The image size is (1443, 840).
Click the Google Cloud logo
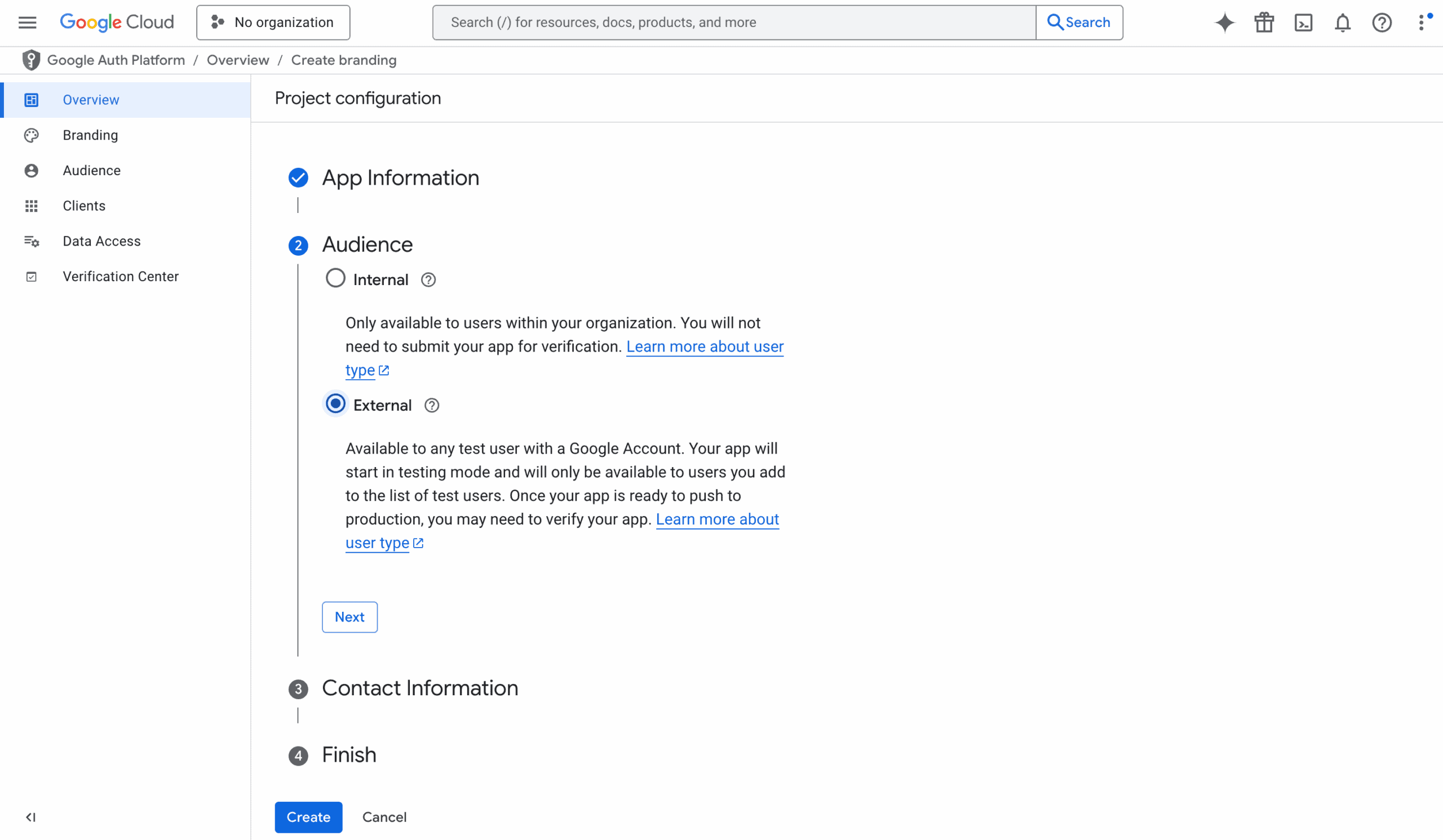(117, 23)
